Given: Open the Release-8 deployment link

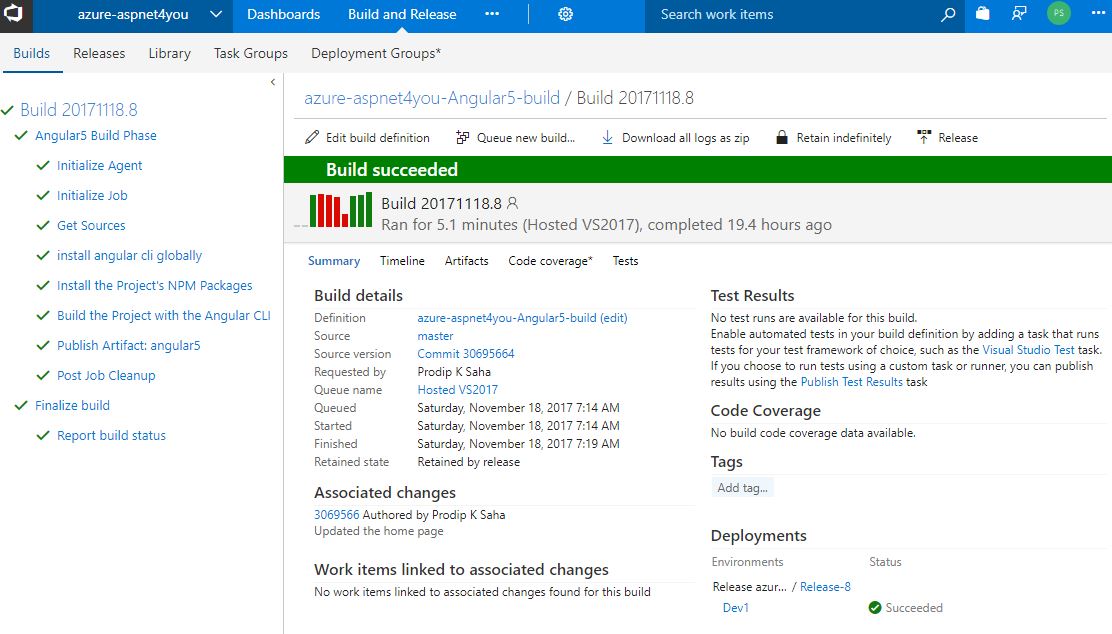Looking at the screenshot, I should click(x=825, y=587).
